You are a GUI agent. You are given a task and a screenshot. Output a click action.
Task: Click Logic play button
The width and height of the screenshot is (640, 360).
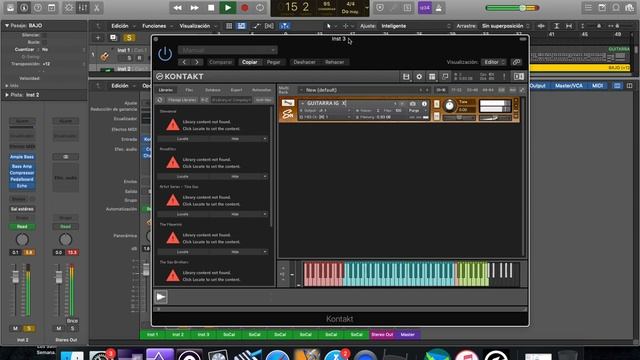228,8
